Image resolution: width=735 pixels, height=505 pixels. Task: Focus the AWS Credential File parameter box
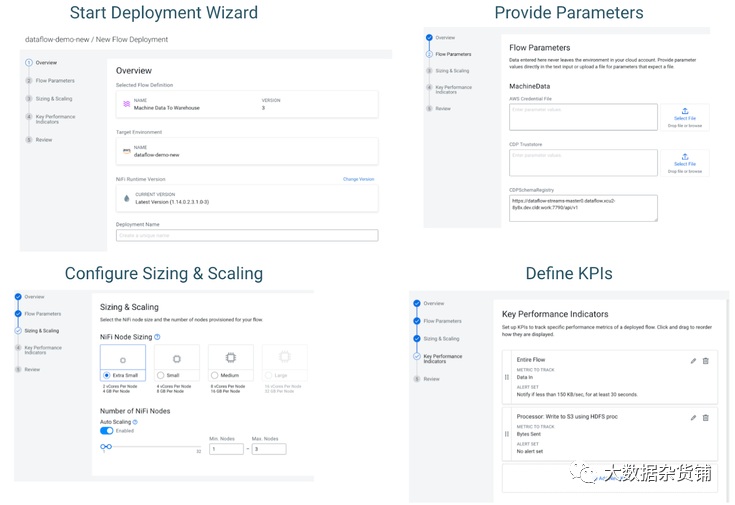583,117
